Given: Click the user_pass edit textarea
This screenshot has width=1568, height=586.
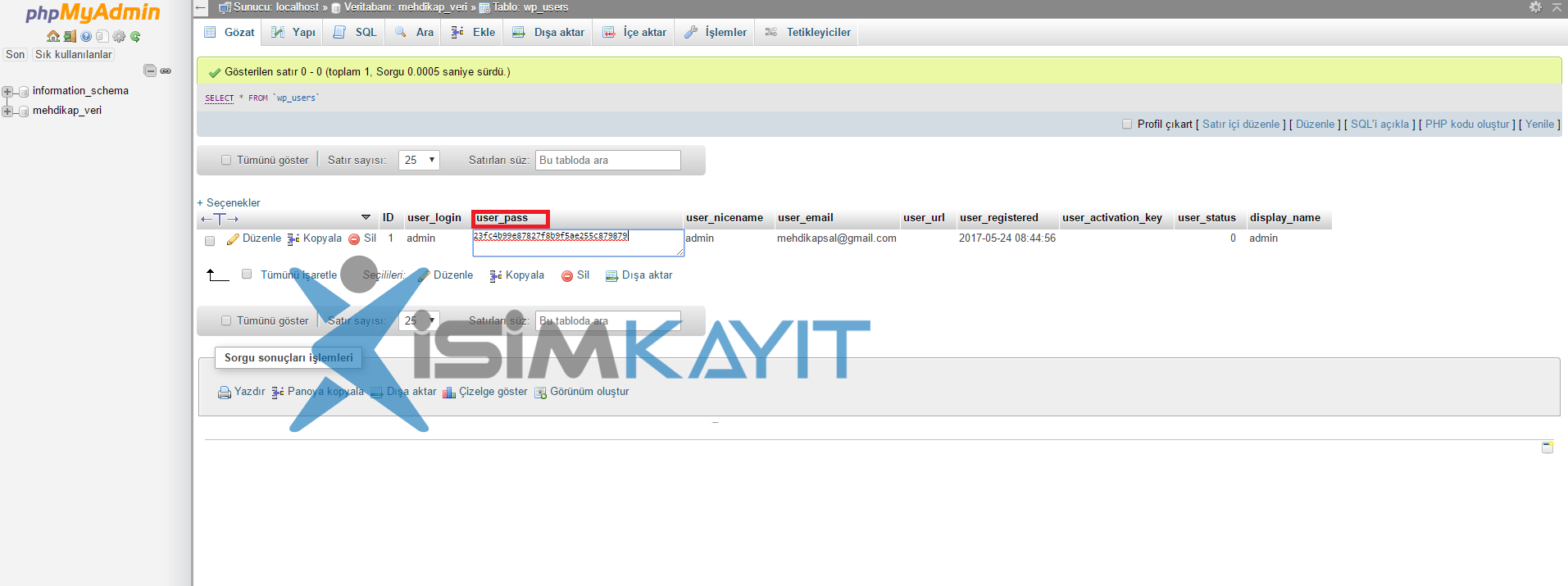Looking at the screenshot, I should click(579, 243).
